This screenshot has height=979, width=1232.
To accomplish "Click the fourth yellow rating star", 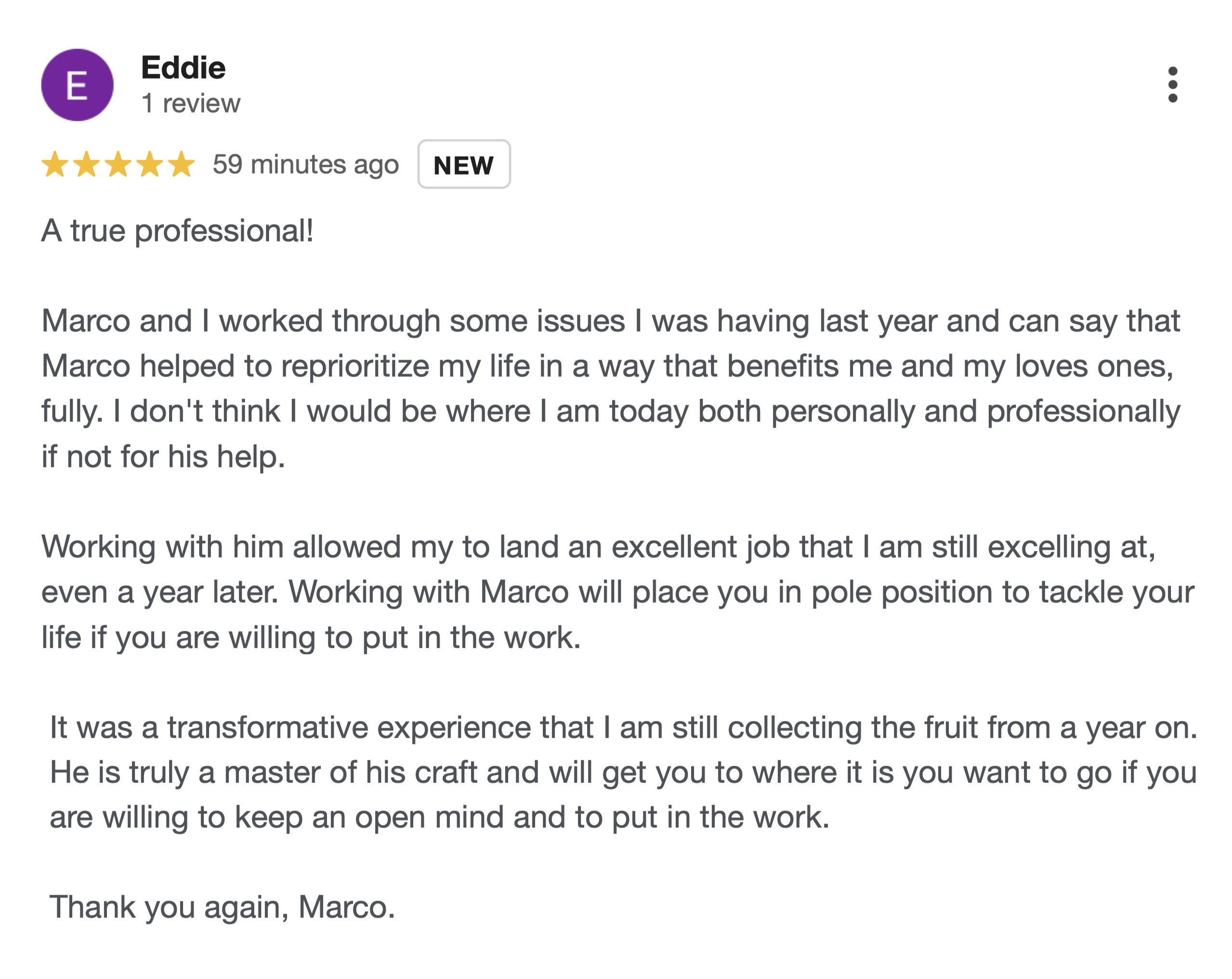I will pyautogui.click(x=150, y=164).
